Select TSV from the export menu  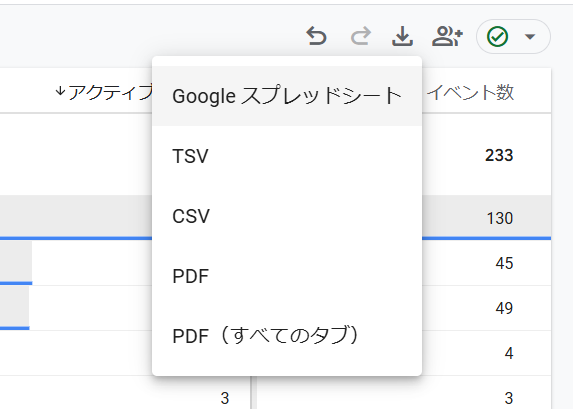pyautogui.click(x=287, y=156)
